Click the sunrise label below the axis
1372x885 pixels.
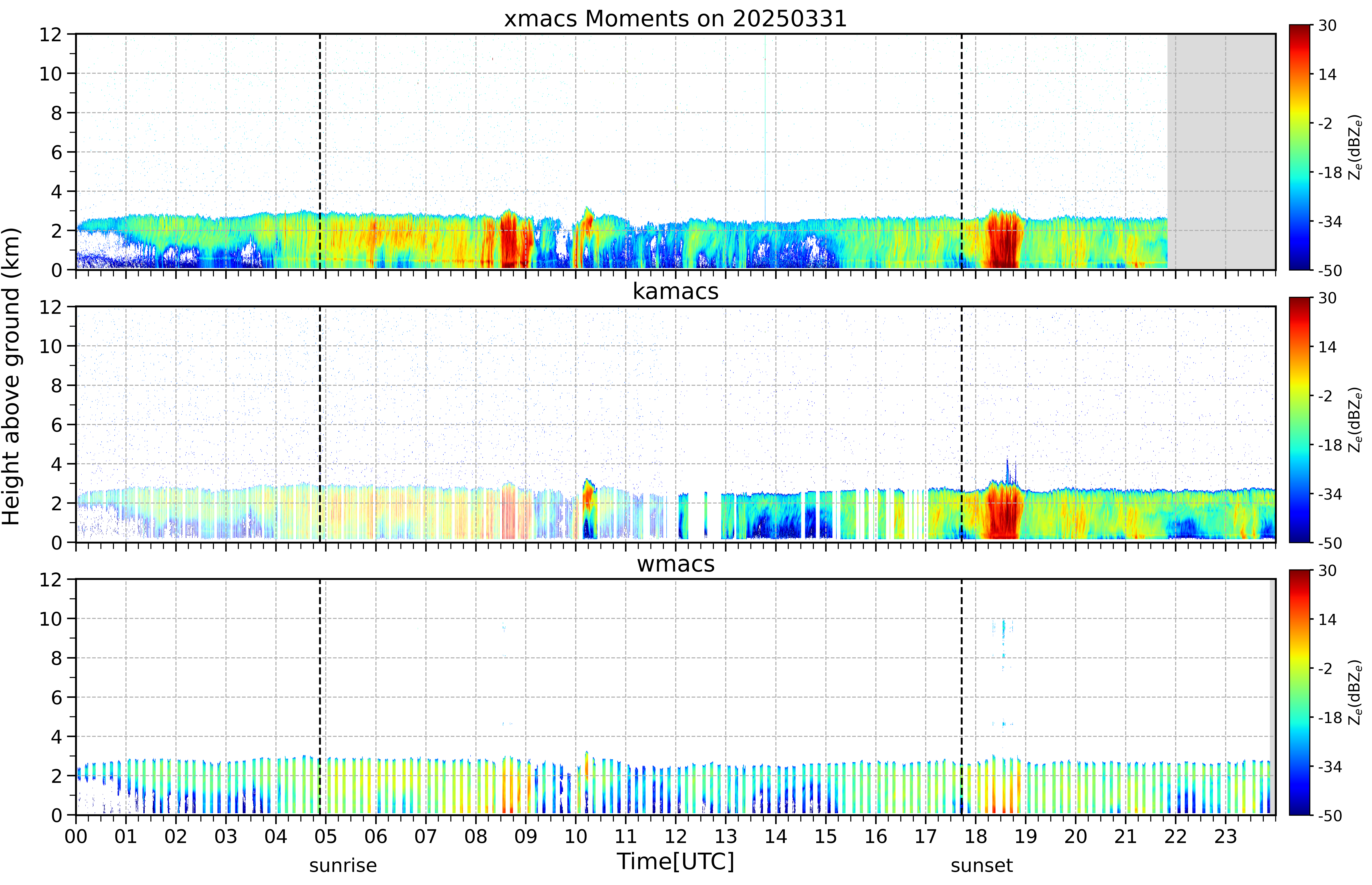click(x=343, y=865)
